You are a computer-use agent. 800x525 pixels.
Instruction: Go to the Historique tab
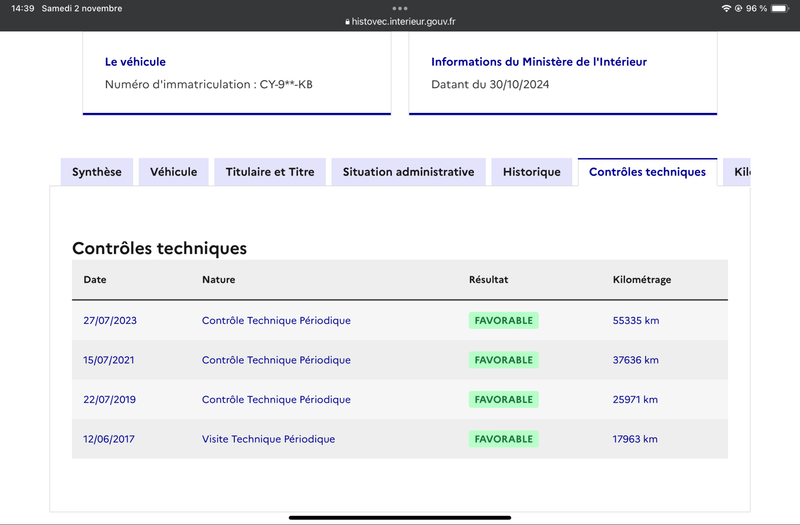tap(532, 172)
